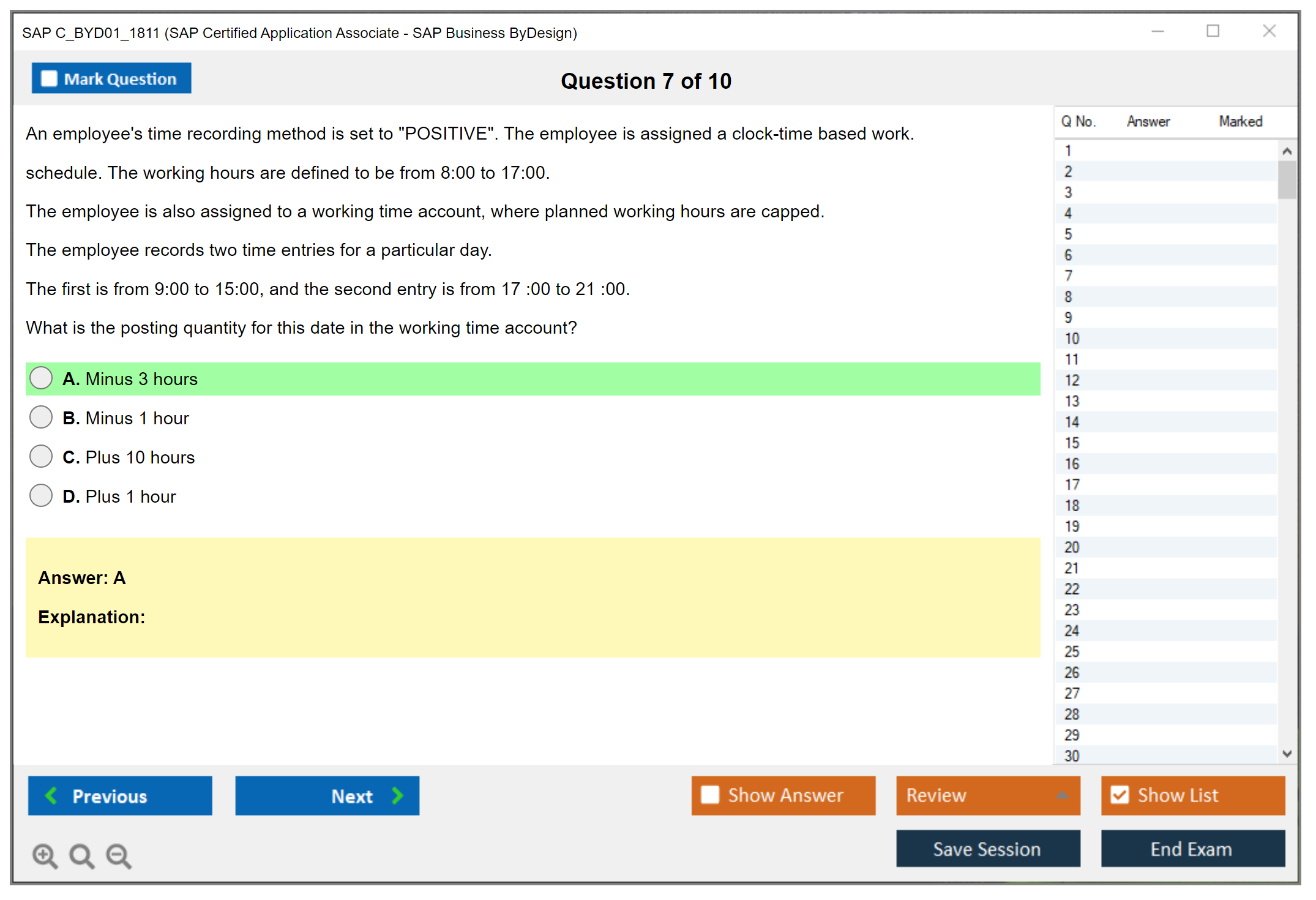
Task: Click the question list scrollbar thumb
Action: 1287,179
